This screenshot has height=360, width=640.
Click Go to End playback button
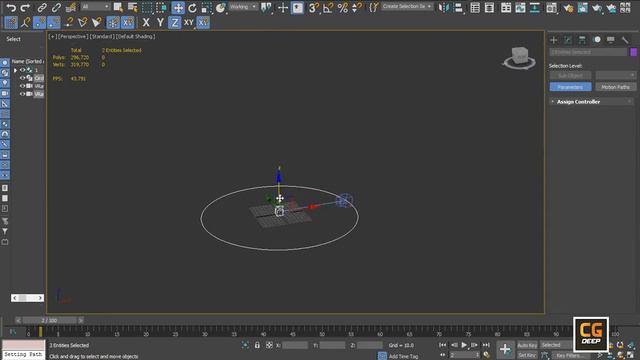(486, 345)
